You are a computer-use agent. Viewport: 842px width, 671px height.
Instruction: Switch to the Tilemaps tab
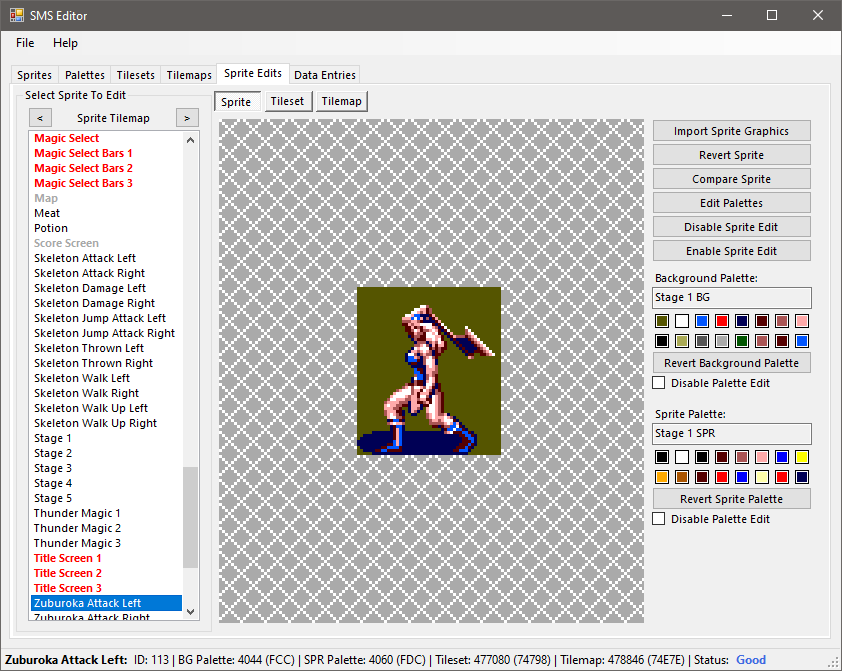tap(189, 75)
